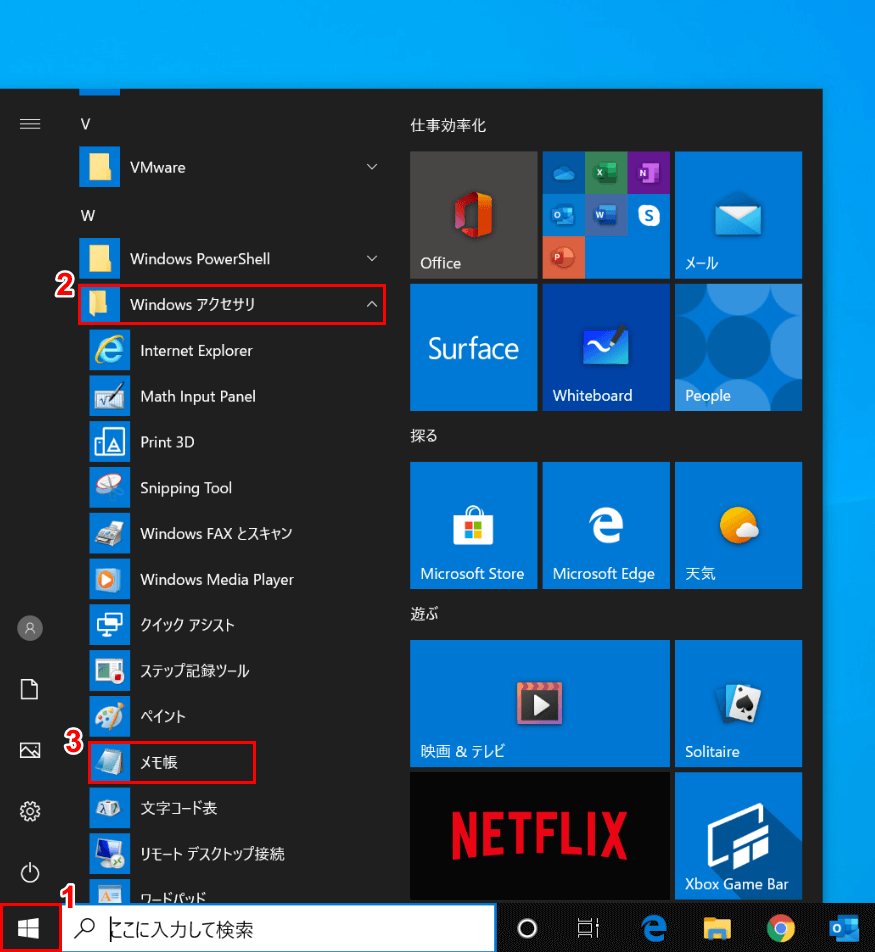Expand Windows PowerShell folder chevron

tap(372, 259)
